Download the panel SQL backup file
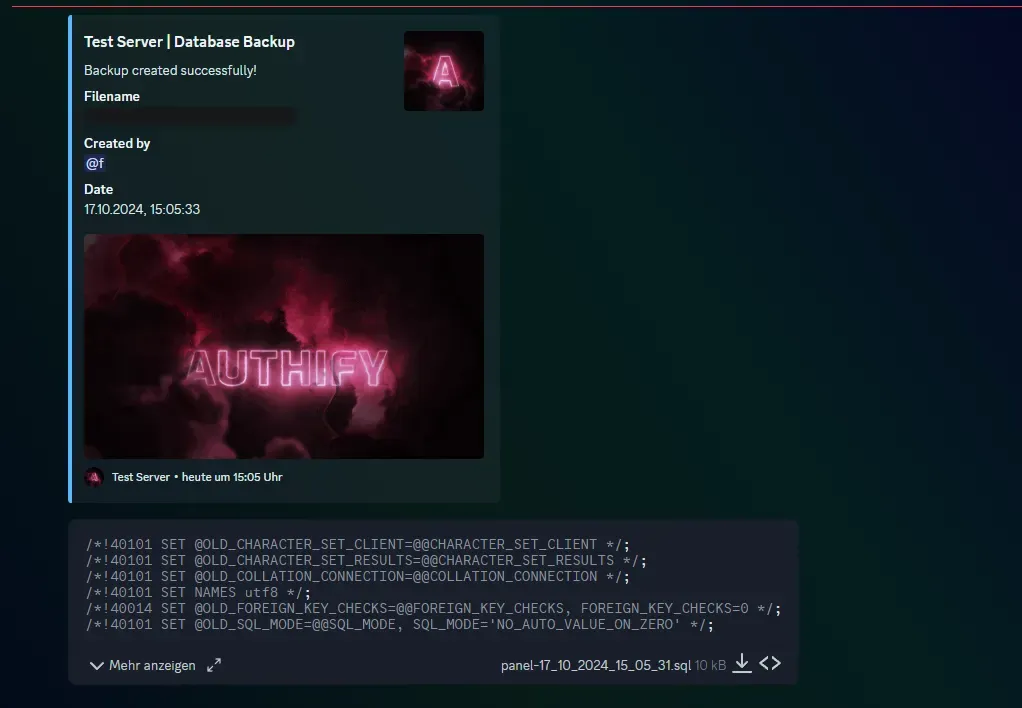This screenshot has width=1022, height=708. click(742, 664)
